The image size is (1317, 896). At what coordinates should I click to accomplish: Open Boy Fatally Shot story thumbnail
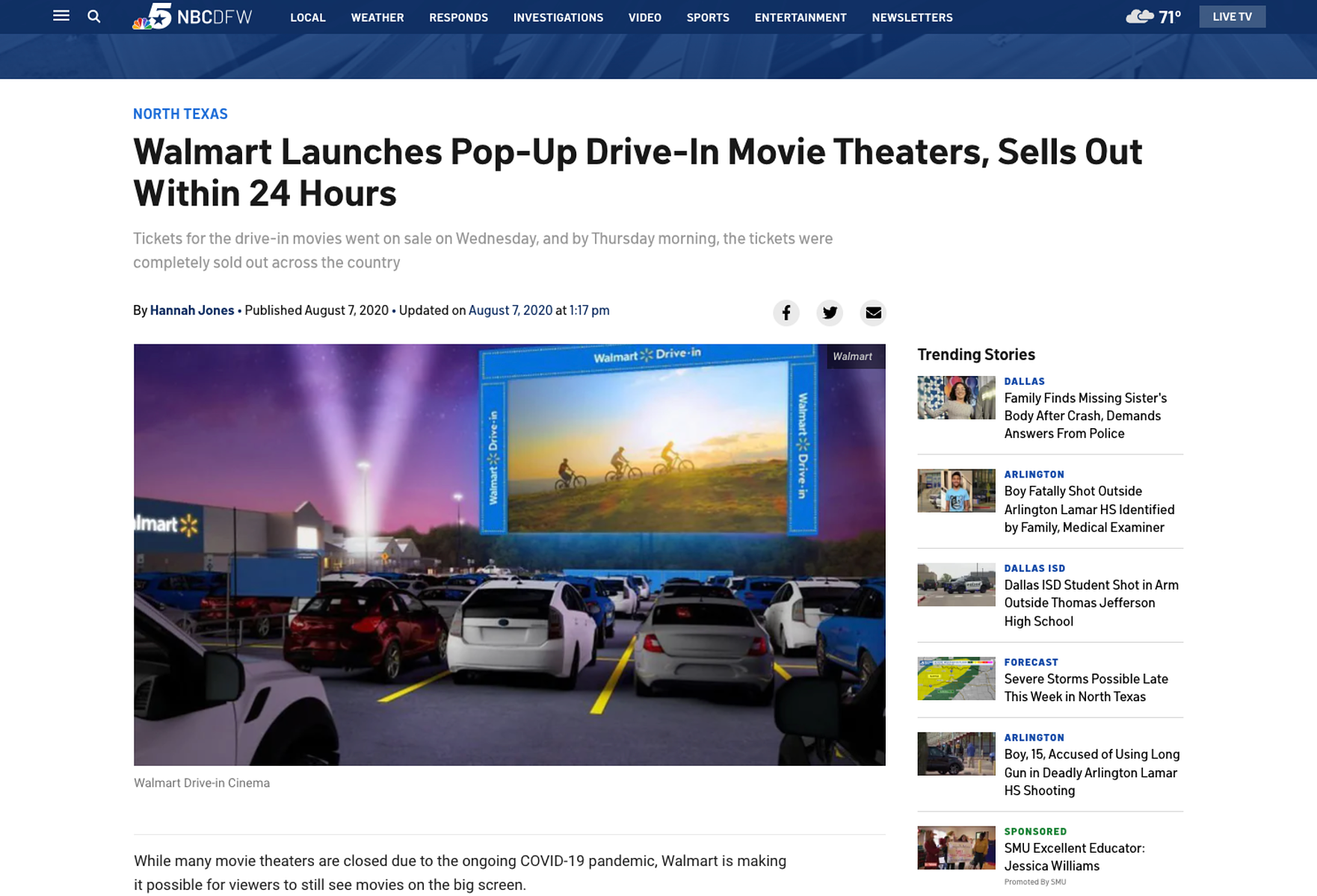[x=956, y=490]
